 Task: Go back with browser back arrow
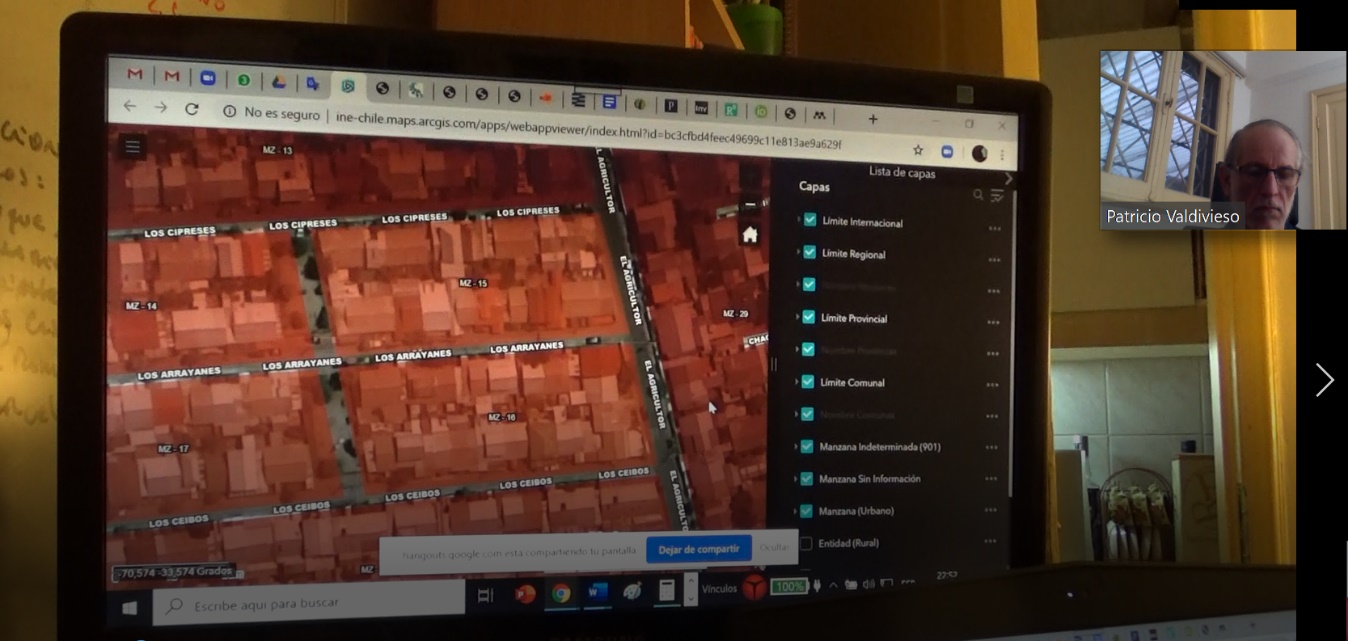pos(129,106)
